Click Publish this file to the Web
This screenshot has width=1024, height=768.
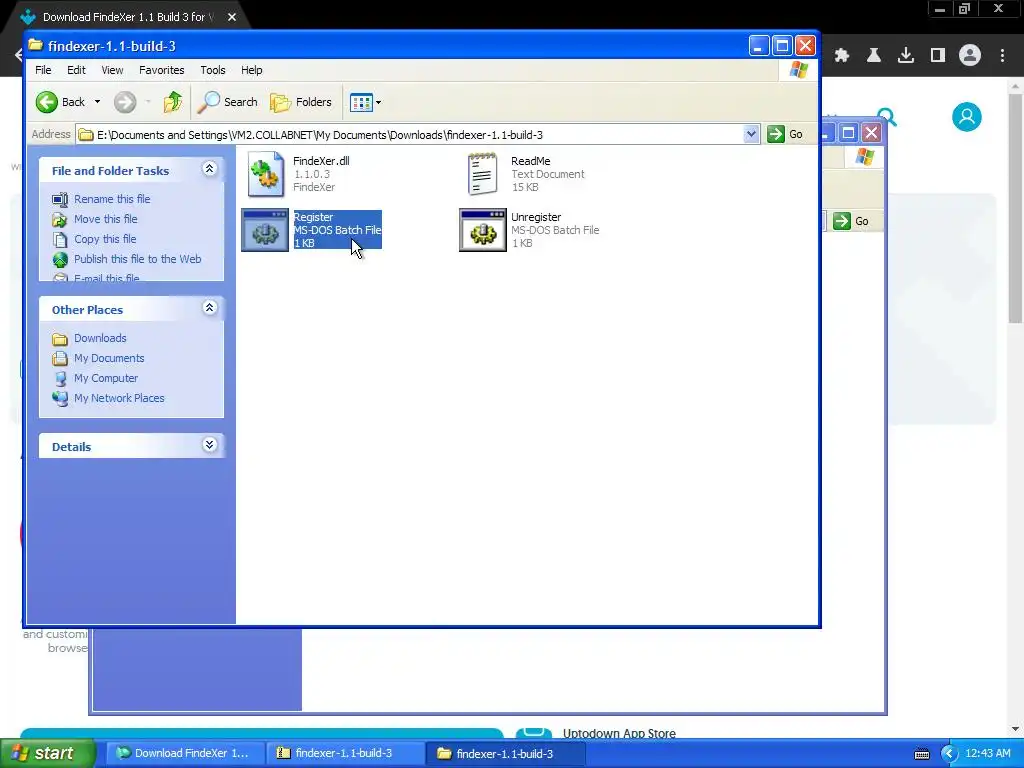[x=137, y=259]
